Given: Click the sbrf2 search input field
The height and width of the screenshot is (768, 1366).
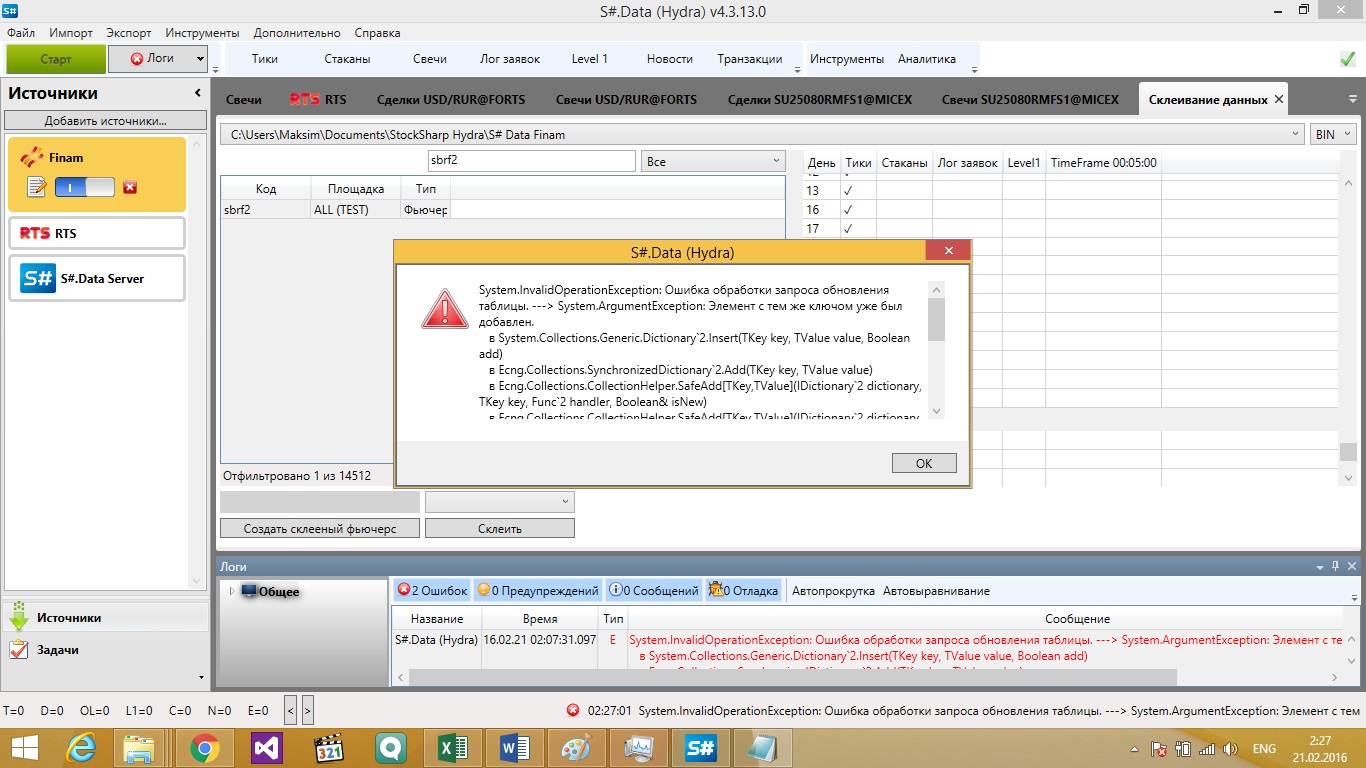Looking at the screenshot, I should coord(531,161).
